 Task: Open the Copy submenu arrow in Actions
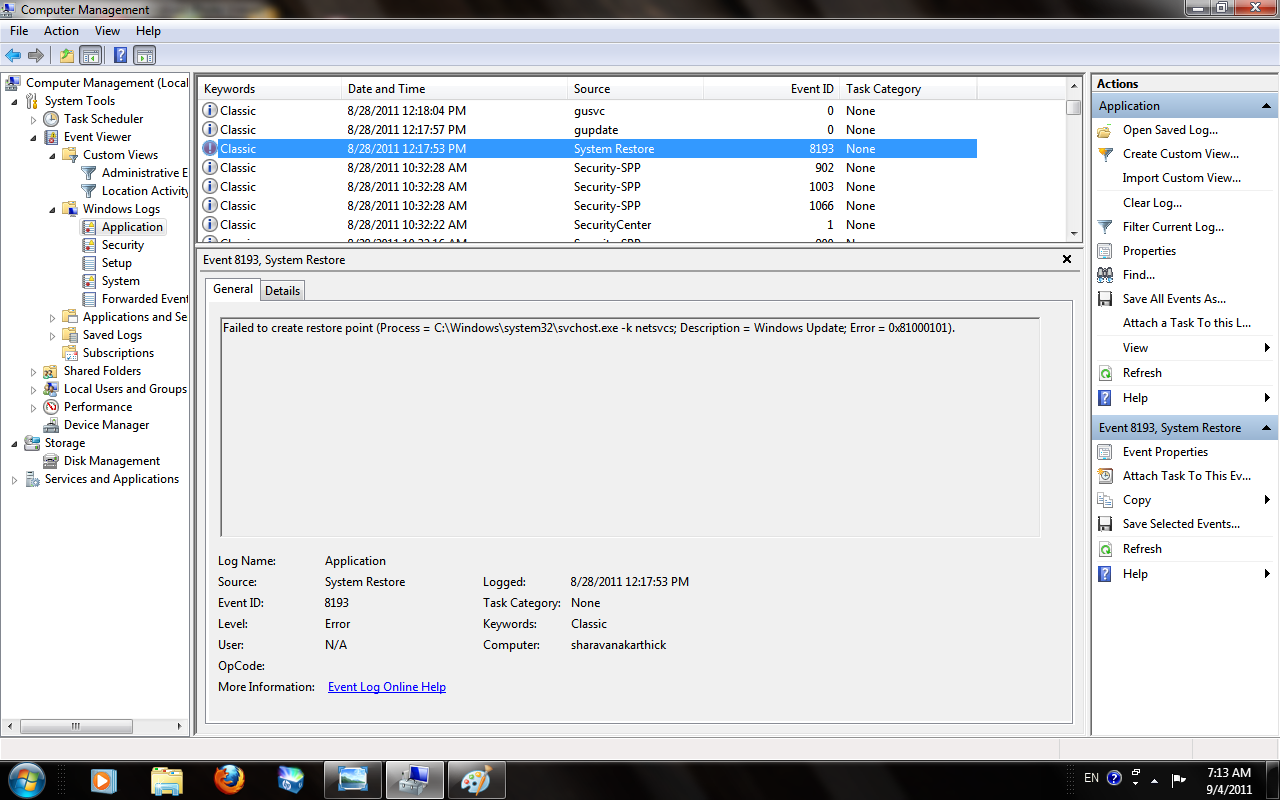(x=1267, y=500)
